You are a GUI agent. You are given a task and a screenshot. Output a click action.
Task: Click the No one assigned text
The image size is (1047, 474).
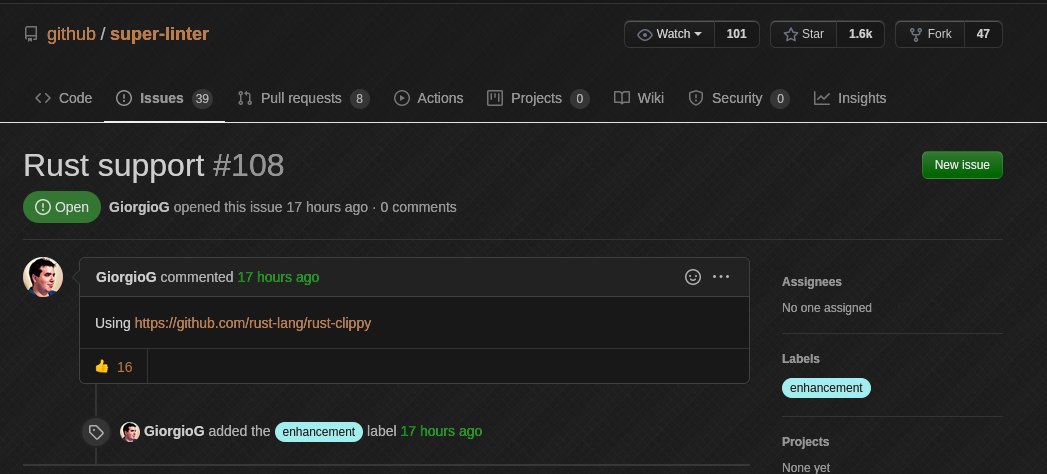[827, 308]
